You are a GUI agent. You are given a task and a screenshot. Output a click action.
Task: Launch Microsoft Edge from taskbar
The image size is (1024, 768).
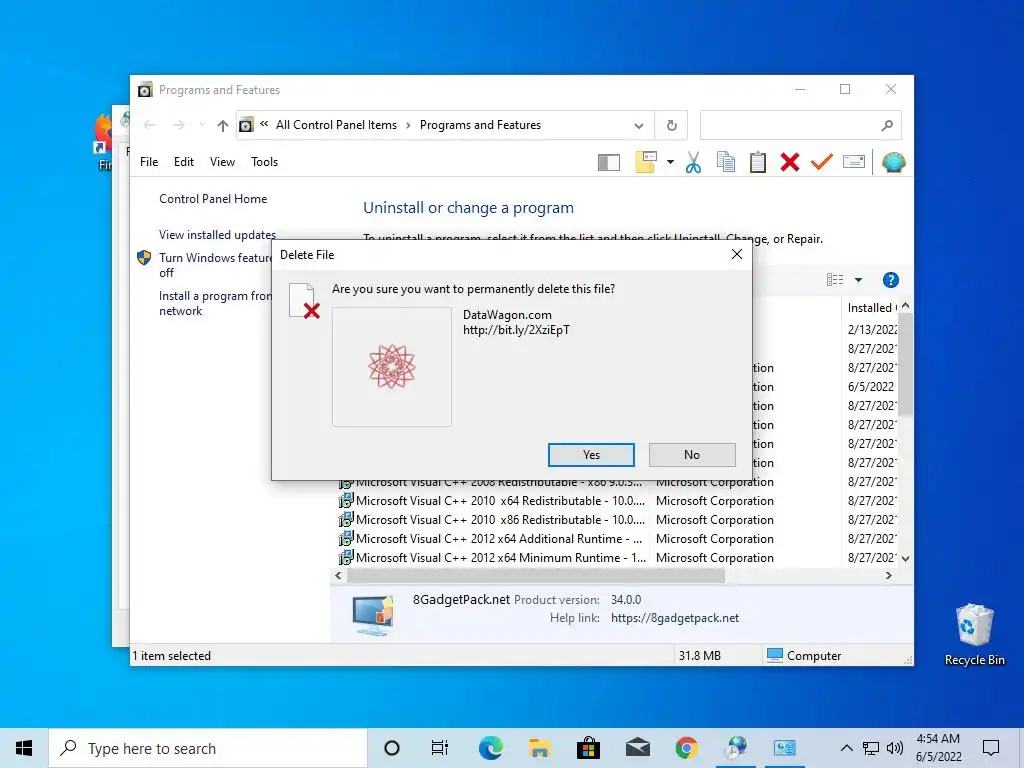tap(490, 748)
